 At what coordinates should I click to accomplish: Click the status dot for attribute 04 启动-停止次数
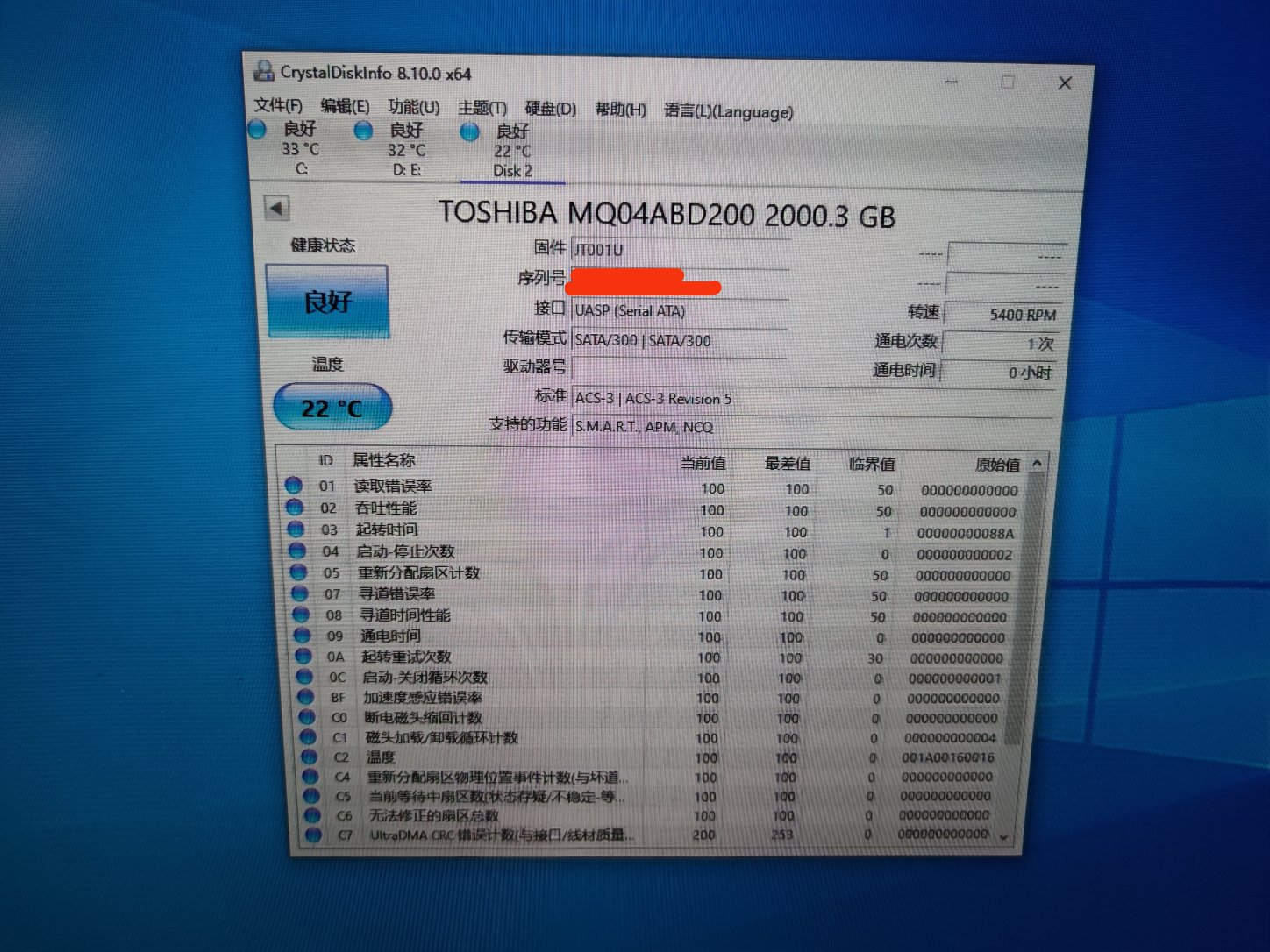tap(297, 551)
